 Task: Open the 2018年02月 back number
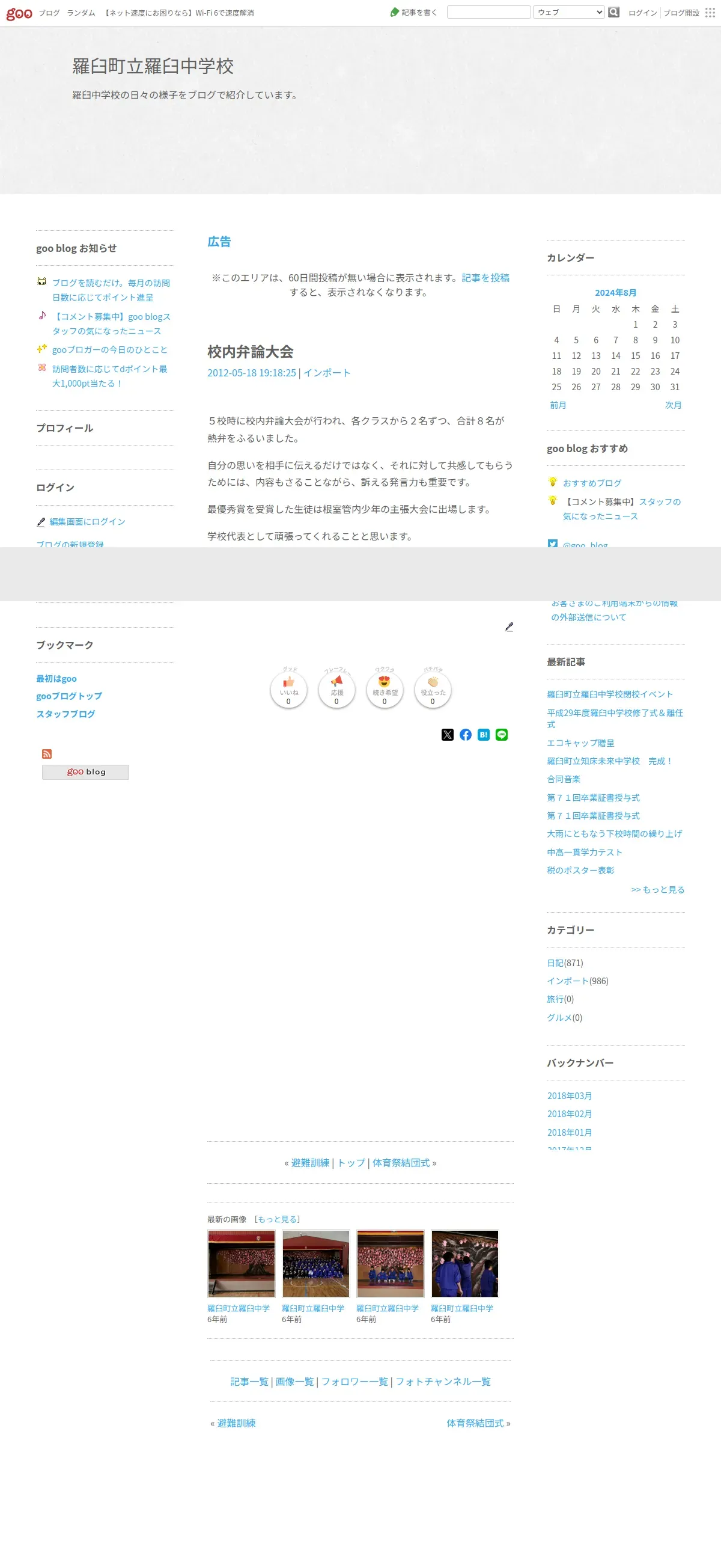570,1113
